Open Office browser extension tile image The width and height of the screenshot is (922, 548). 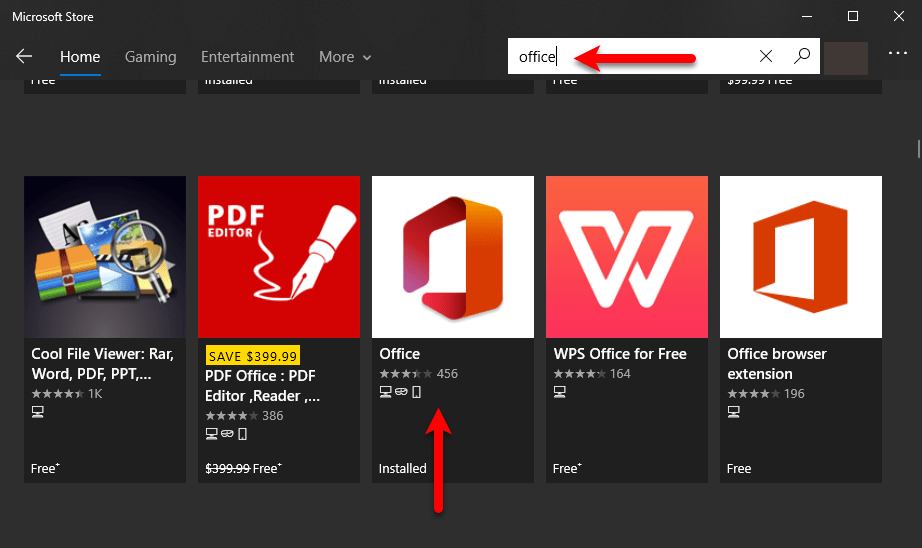(x=801, y=257)
